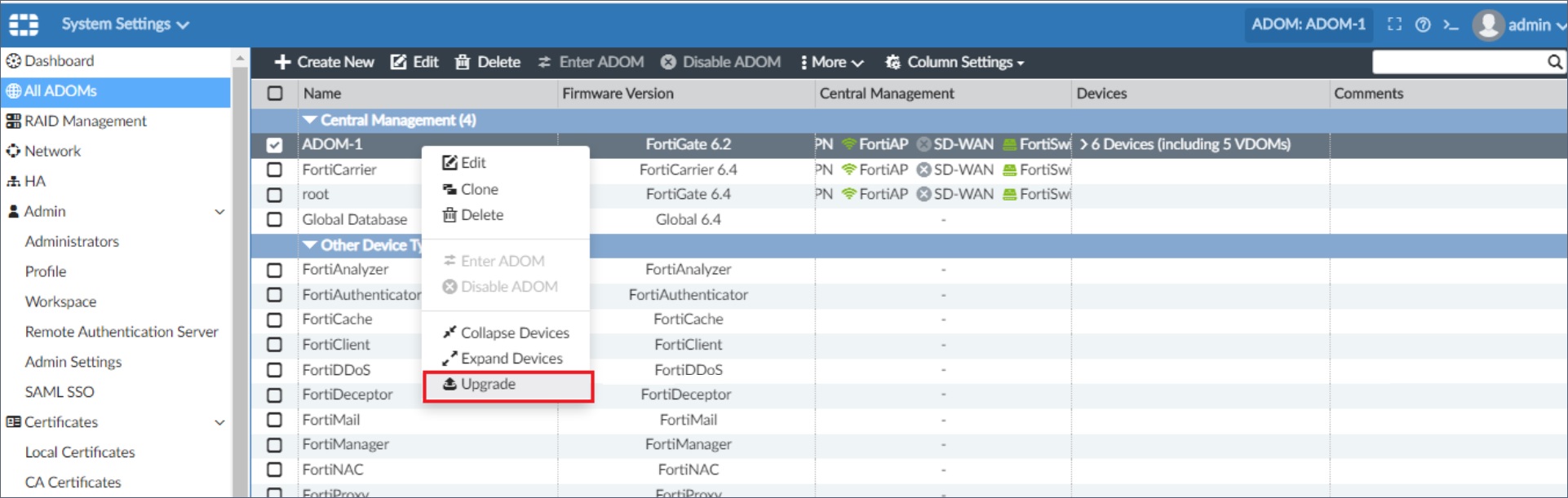Screen dimensions: 1568x498
Task: Open the admin account dropdown arrow
Action: click(x=1561, y=25)
